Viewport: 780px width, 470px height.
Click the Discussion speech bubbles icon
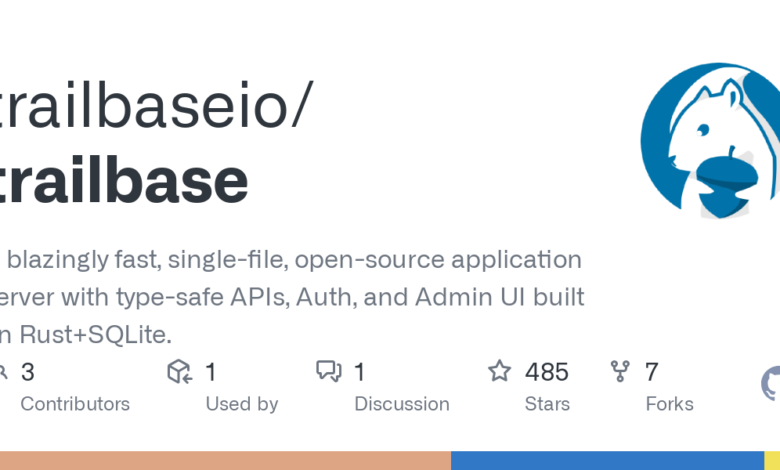pos(329,372)
